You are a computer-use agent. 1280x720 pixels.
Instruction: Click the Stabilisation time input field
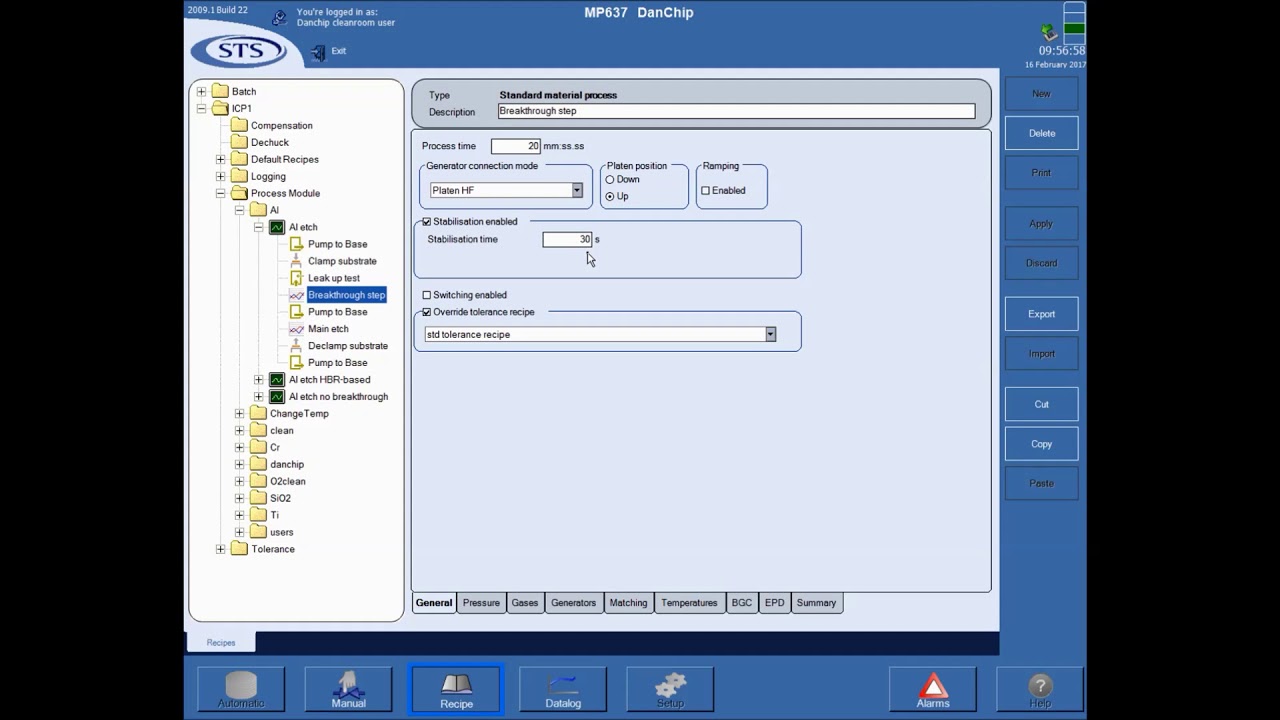[x=567, y=239]
